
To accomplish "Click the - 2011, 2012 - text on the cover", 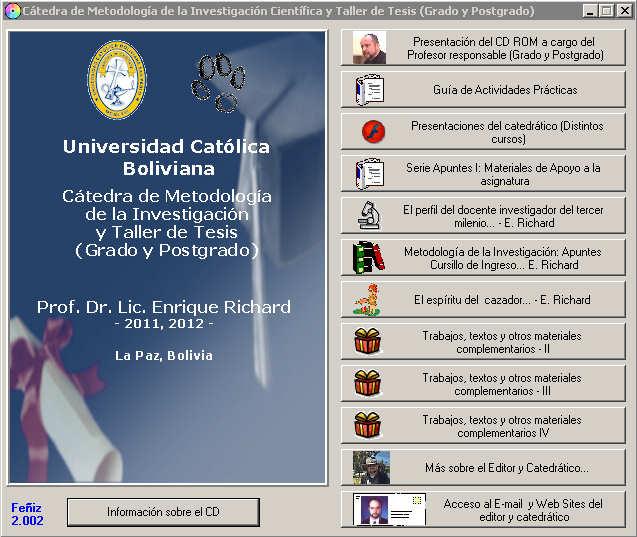I will click(164, 324).
